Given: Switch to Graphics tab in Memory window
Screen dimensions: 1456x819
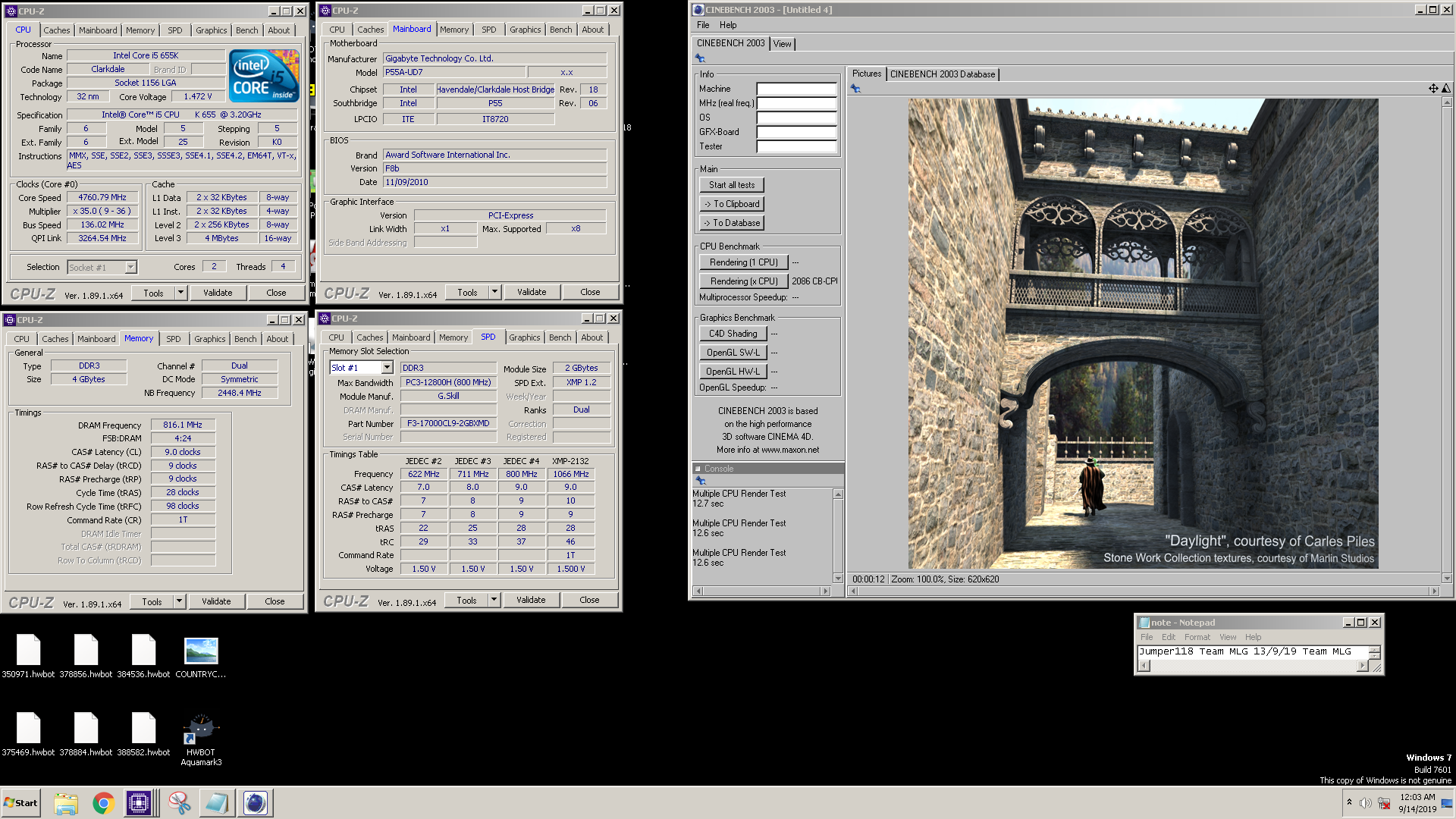Looking at the screenshot, I should [210, 339].
